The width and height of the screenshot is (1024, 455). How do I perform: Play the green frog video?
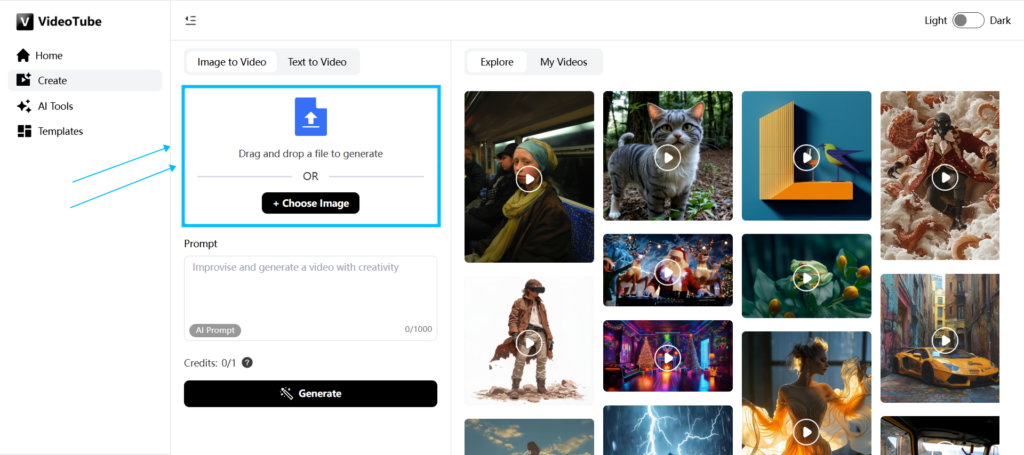click(x=807, y=277)
